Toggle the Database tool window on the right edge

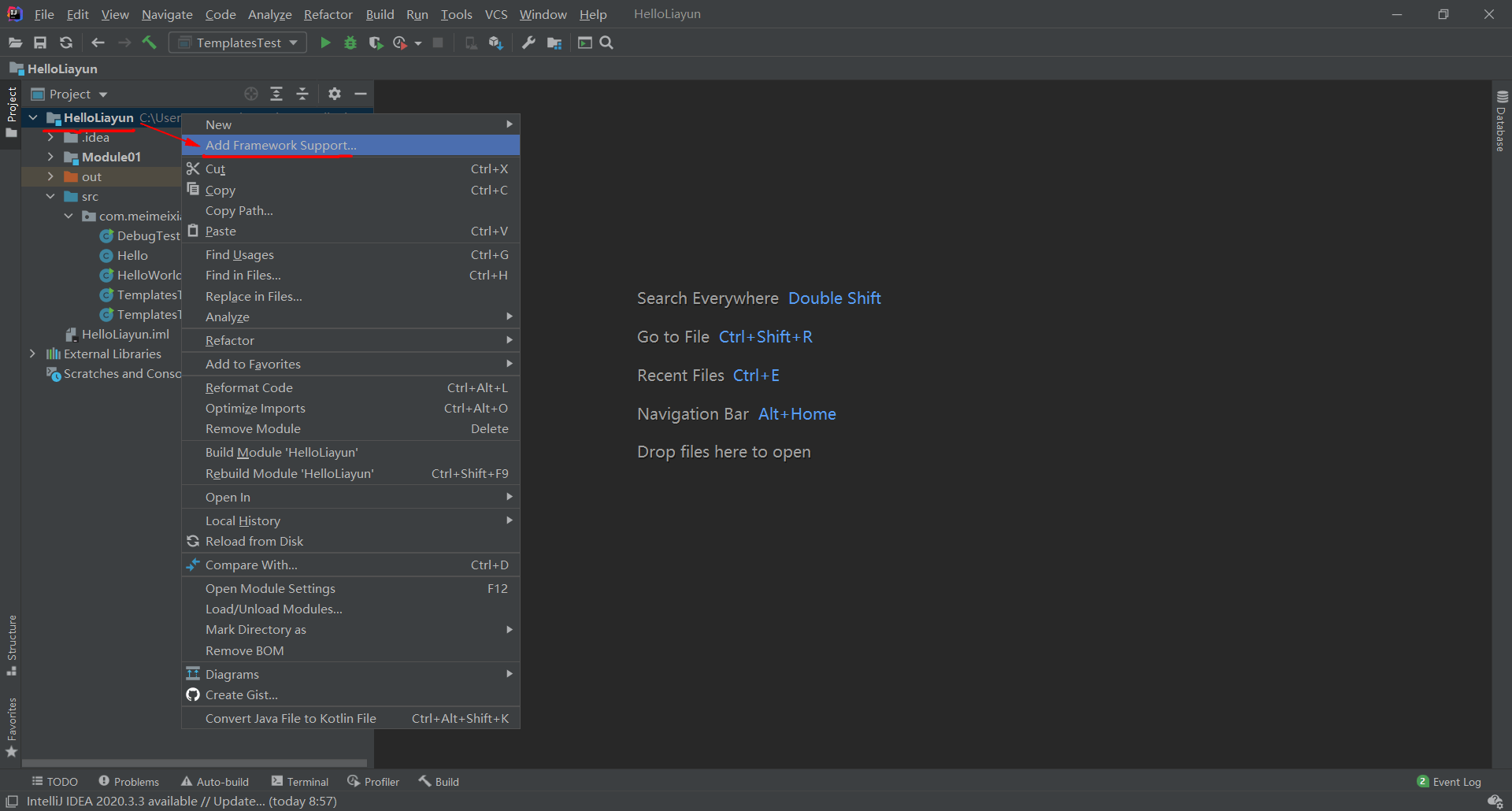pos(1502,120)
